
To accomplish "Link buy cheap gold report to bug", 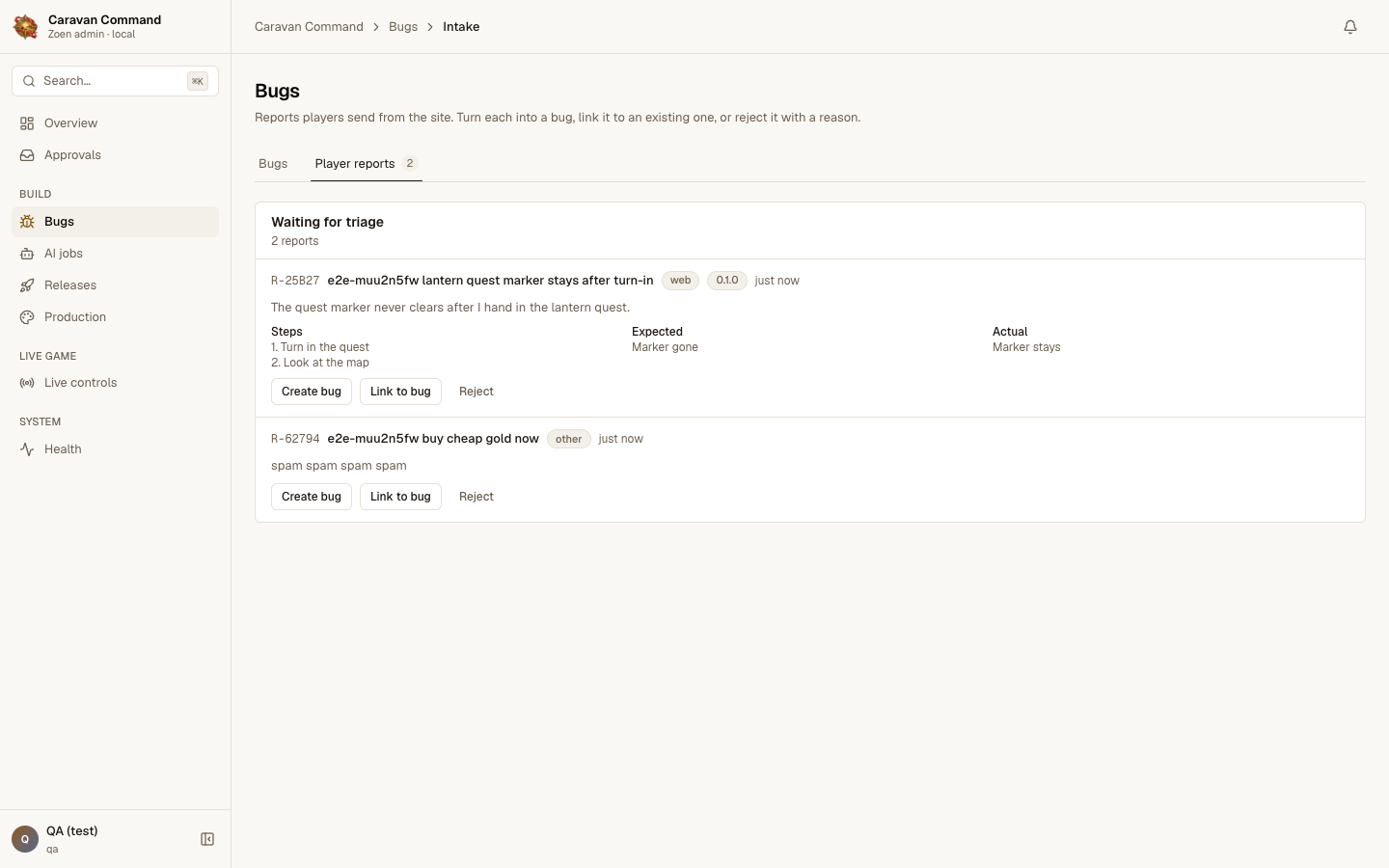I will tap(400, 497).
